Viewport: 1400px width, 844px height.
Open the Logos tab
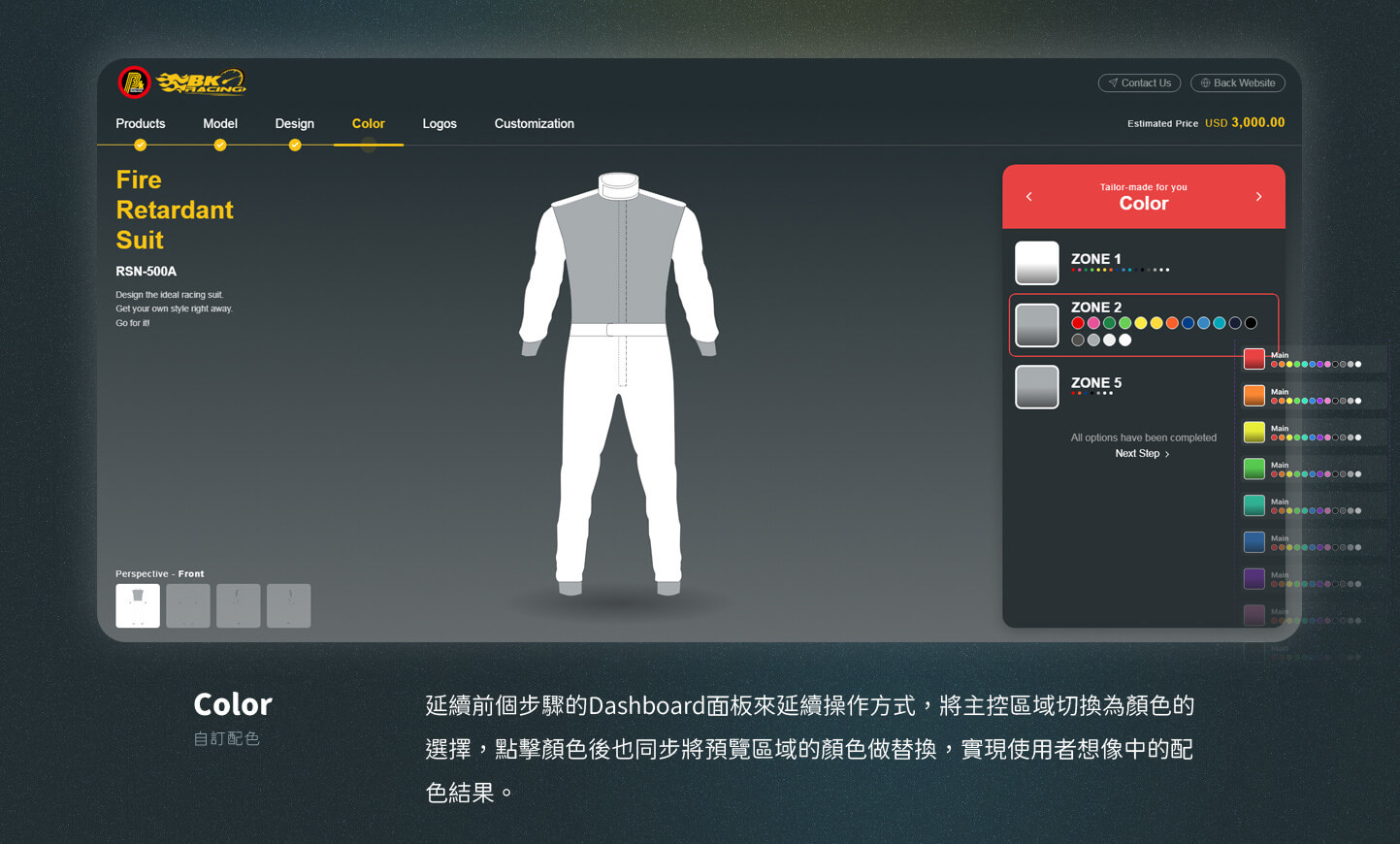pos(440,124)
